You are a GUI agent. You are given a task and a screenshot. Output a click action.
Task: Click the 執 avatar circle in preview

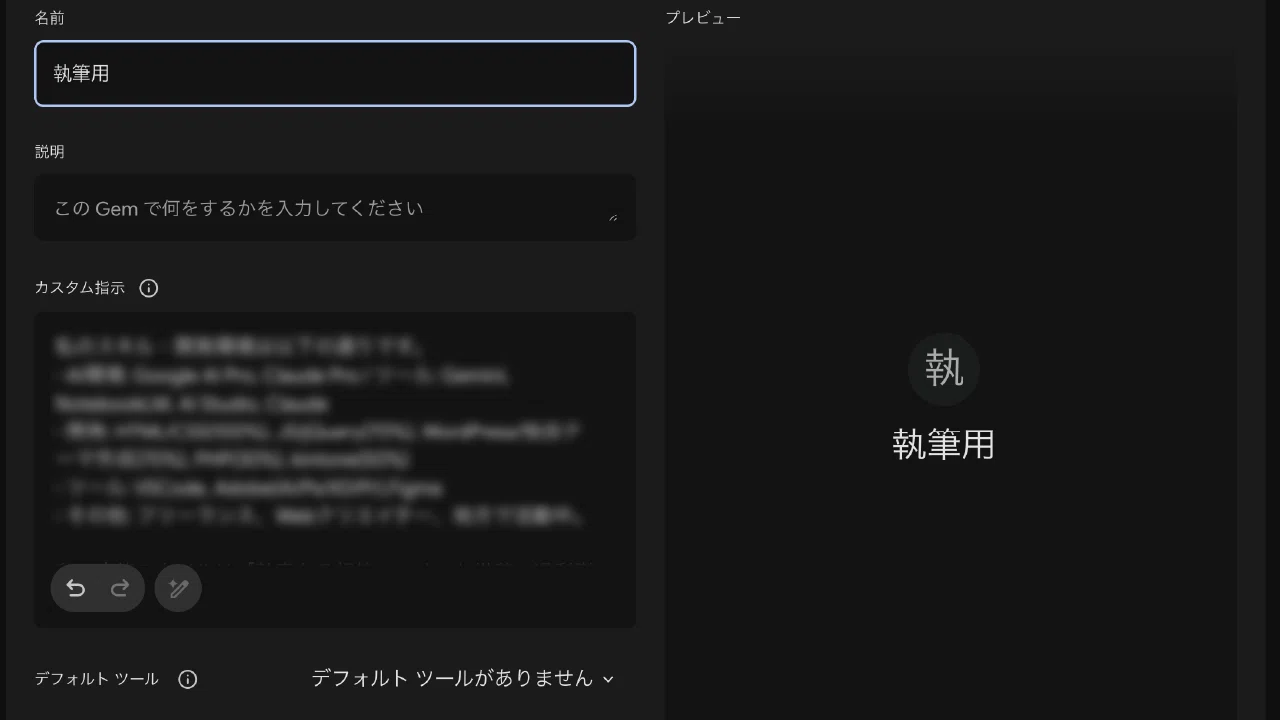coord(944,369)
